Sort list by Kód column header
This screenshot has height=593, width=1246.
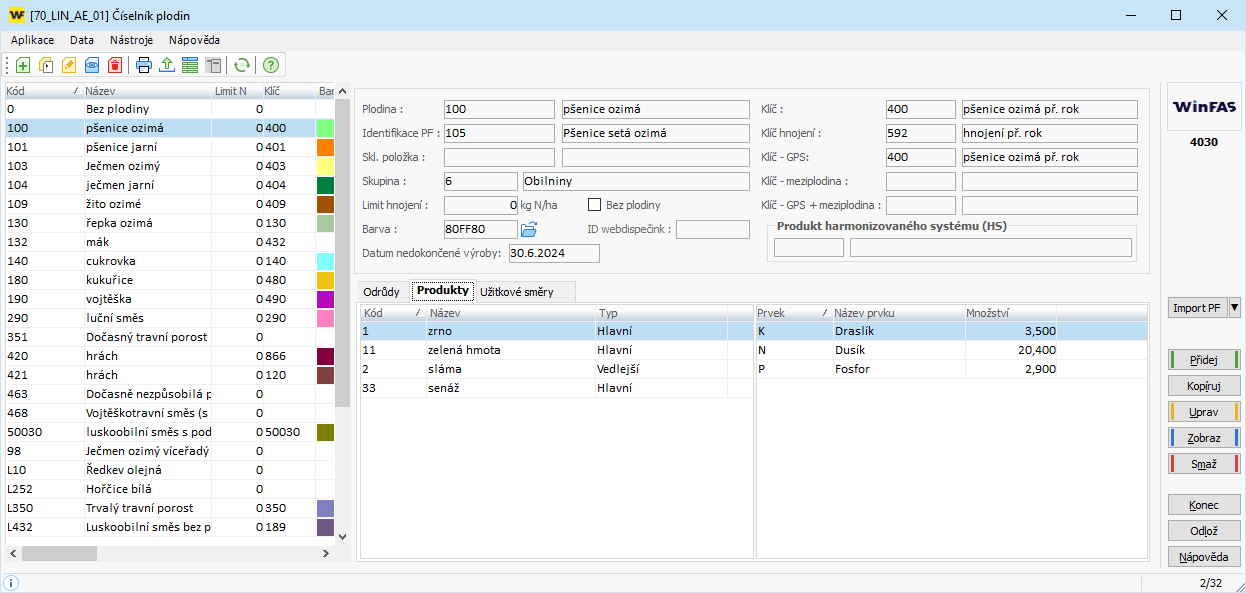(x=40, y=91)
